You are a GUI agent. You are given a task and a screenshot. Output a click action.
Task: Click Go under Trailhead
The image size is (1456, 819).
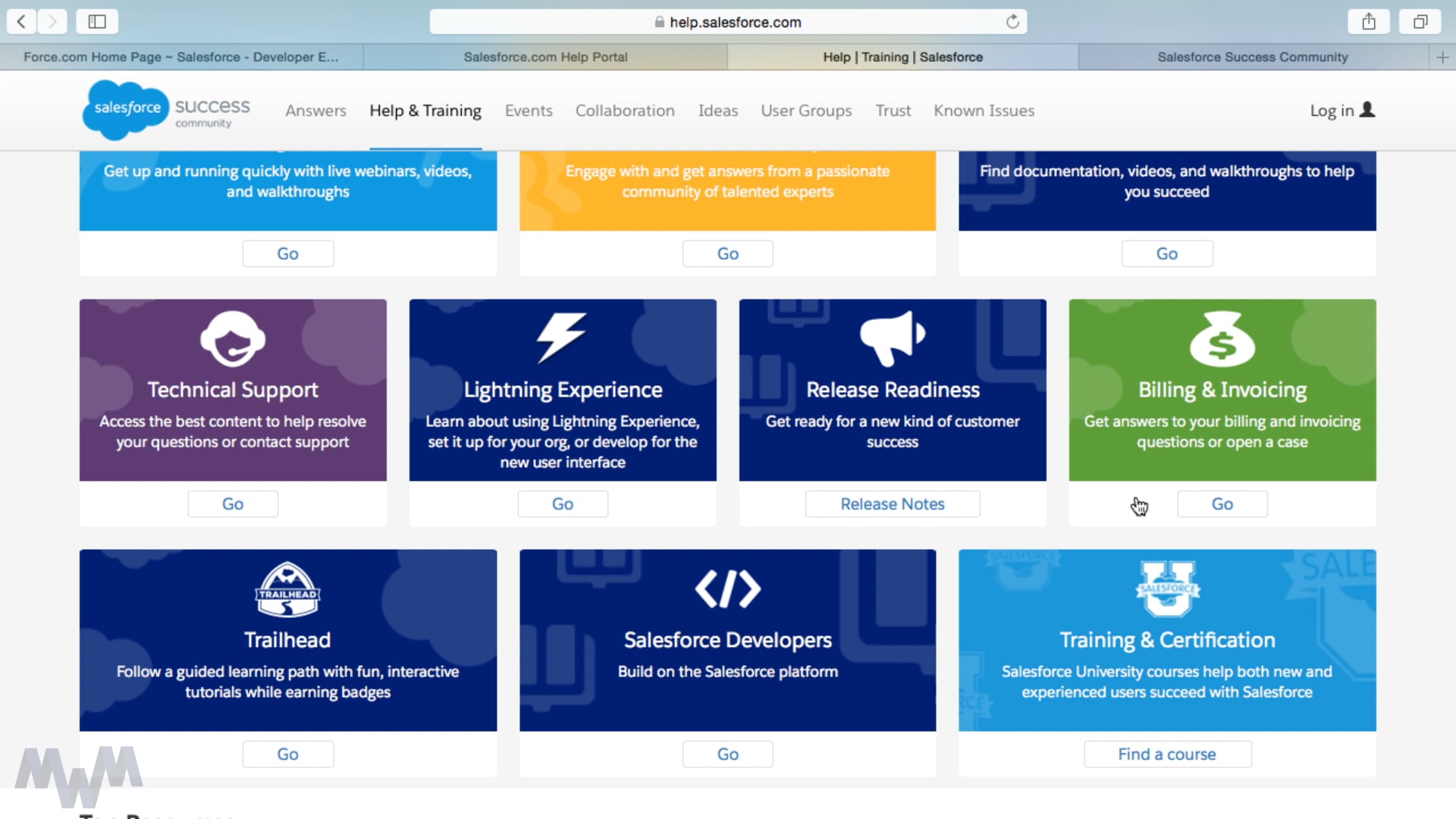click(x=288, y=754)
